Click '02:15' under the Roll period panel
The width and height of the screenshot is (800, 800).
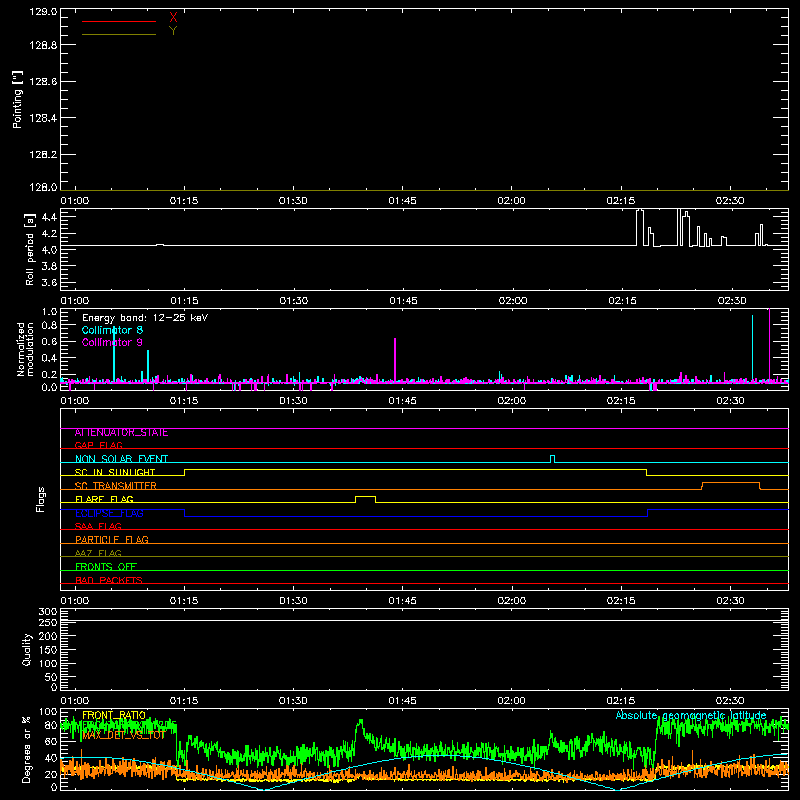pyautogui.click(x=622, y=301)
